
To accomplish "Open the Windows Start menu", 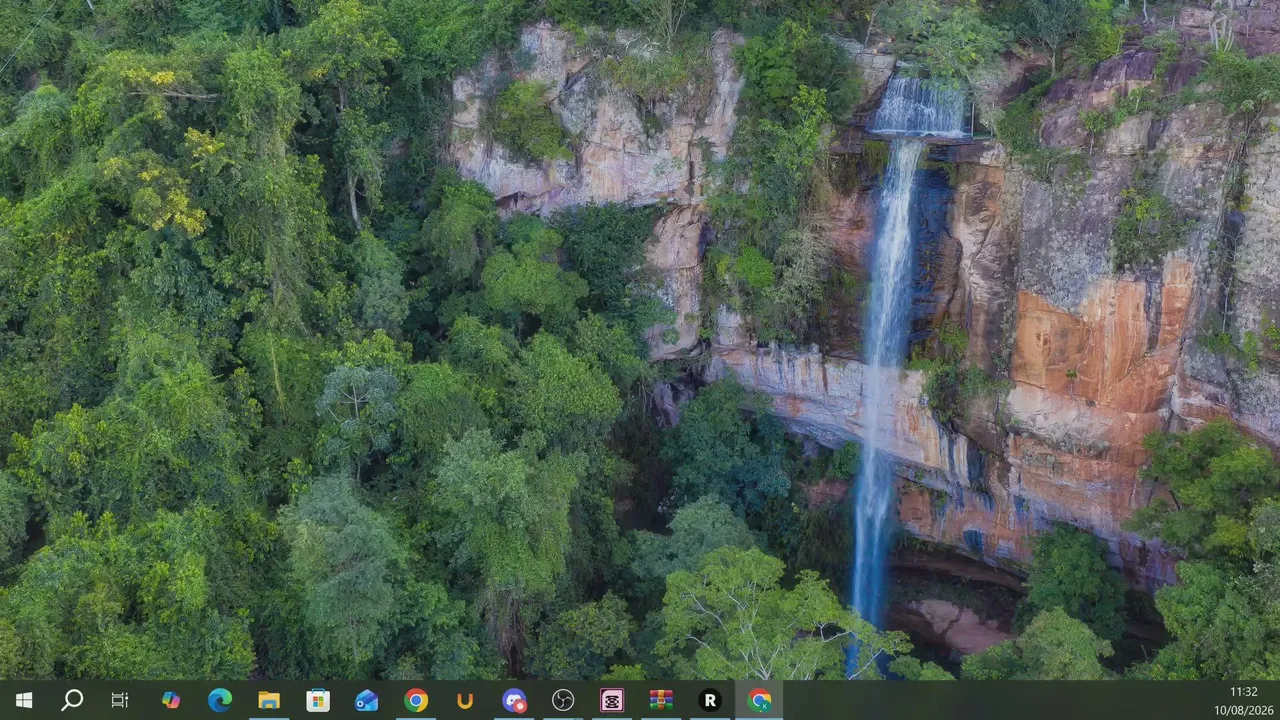I will tap(24, 700).
